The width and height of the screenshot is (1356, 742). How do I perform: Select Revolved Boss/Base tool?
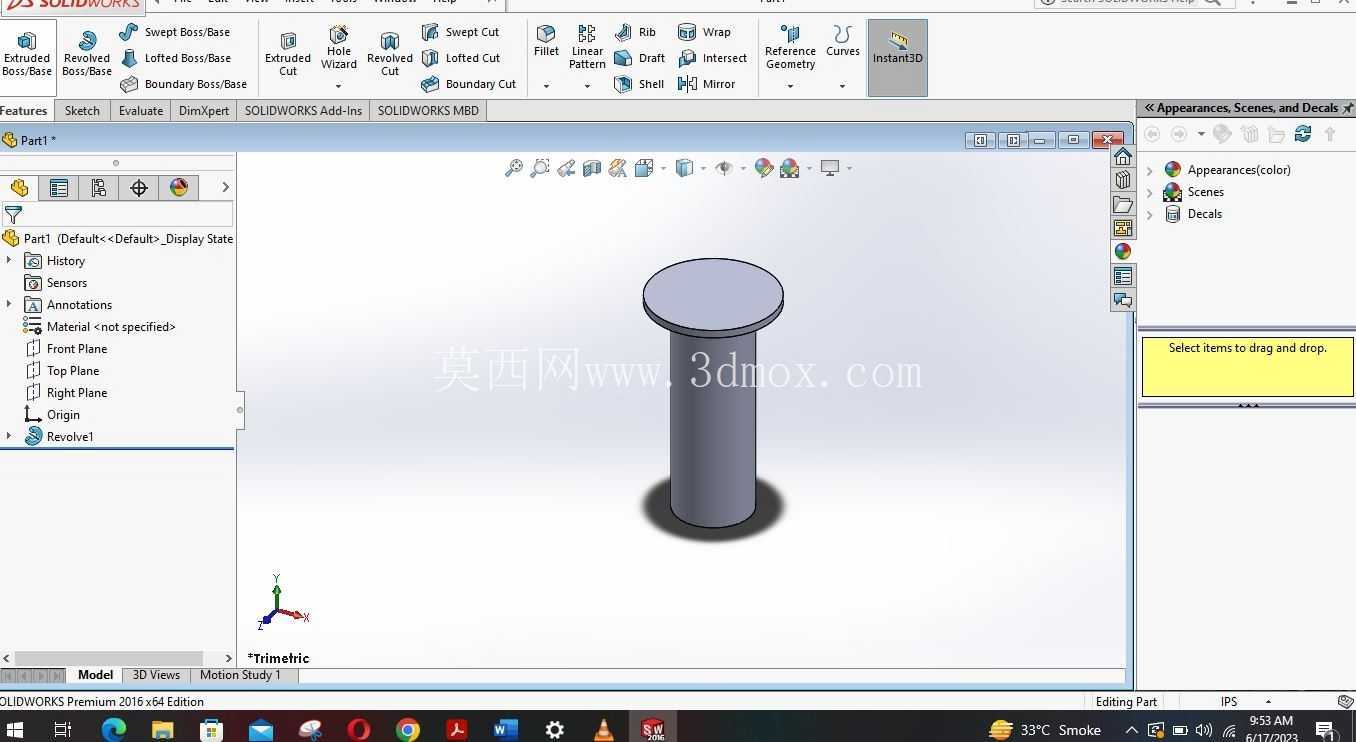(x=87, y=54)
